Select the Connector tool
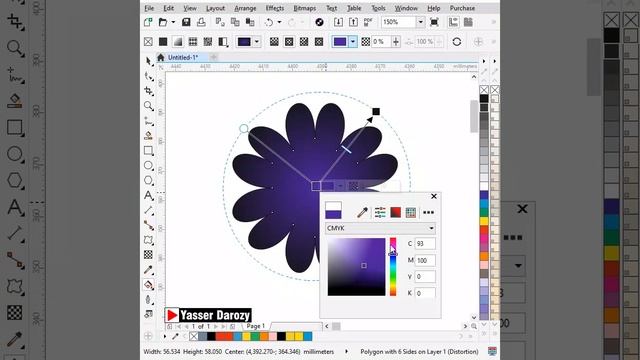The width and height of the screenshot is (640, 360). click(149, 225)
